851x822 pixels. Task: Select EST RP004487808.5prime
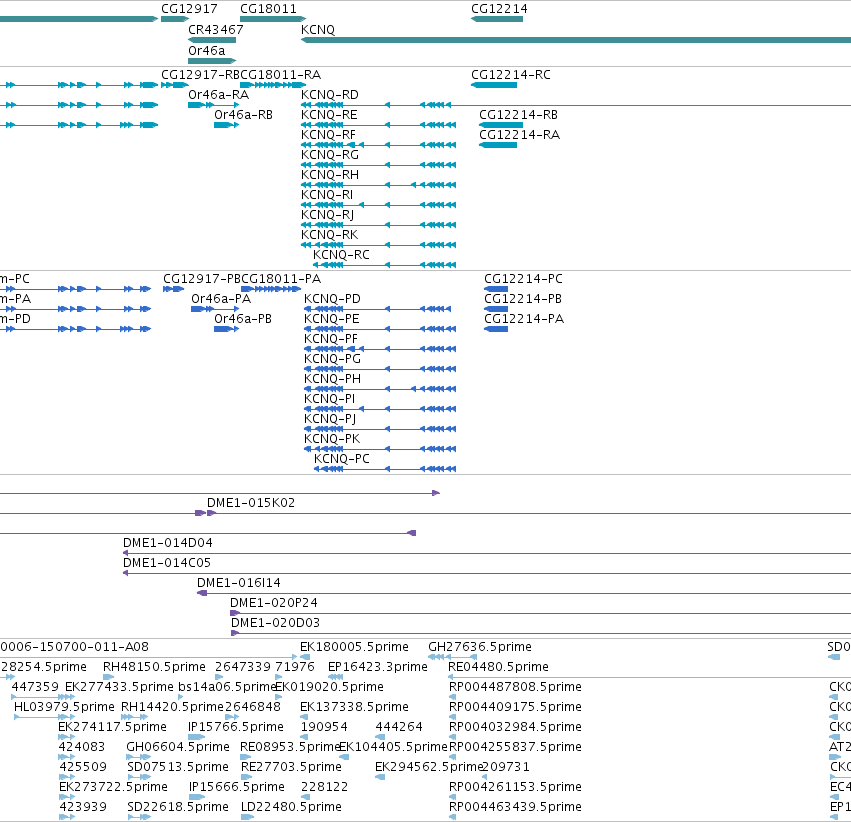click(453, 697)
